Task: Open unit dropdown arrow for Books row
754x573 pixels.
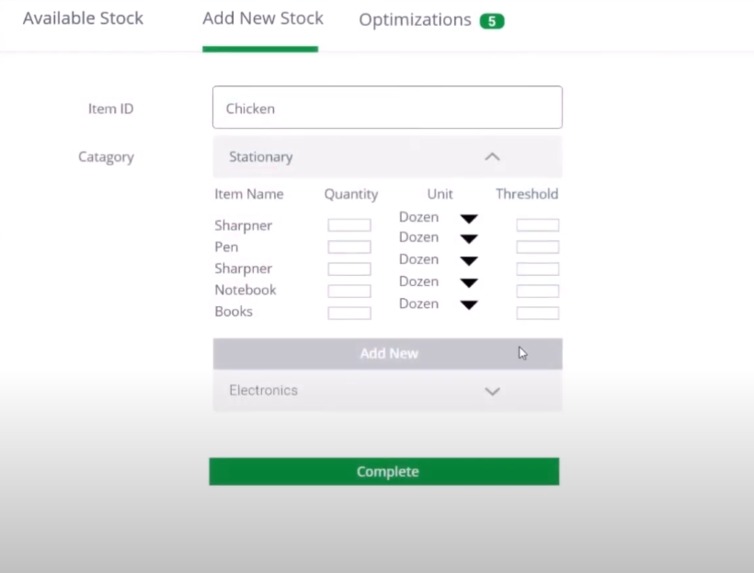Action: pyautogui.click(x=469, y=305)
